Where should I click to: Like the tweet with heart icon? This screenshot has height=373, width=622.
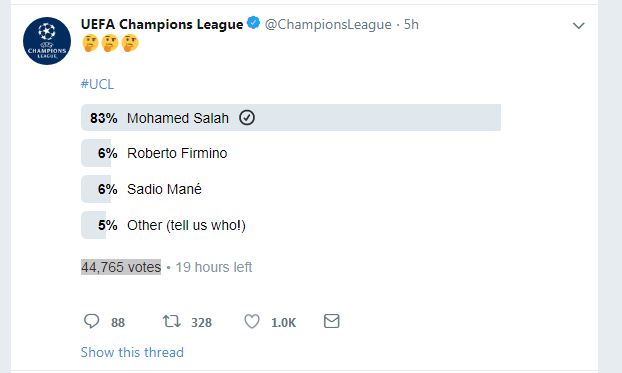coord(252,321)
